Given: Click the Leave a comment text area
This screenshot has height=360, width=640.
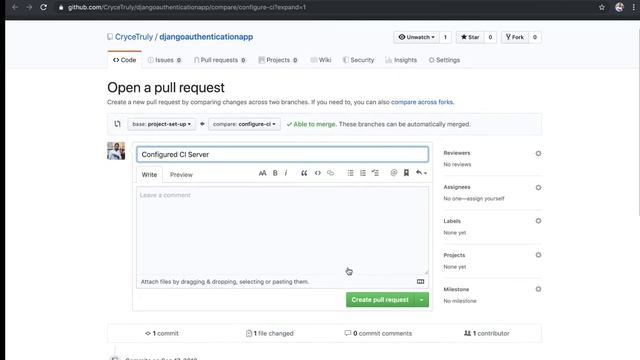Looking at the screenshot, I should pyautogui.click(x=282, y=231).
